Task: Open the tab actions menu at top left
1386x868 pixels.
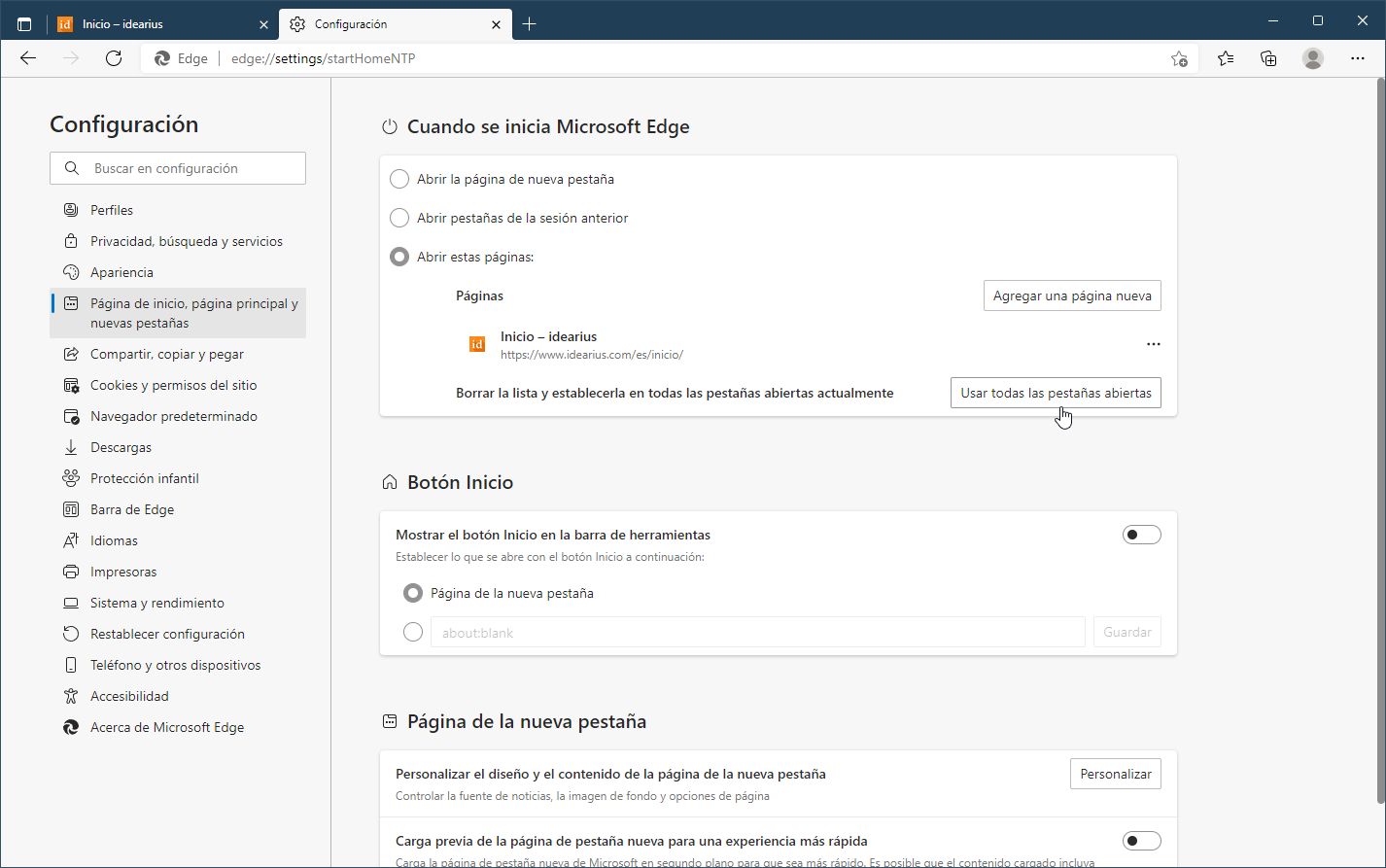Action: tap(23, 23)
